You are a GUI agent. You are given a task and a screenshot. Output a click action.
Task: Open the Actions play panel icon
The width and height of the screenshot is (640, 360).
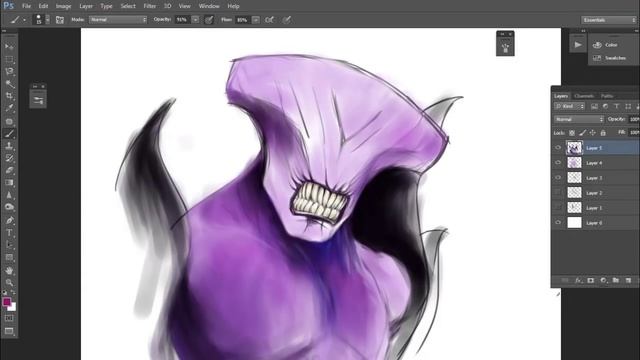pyautogui.click(x=578, y=44)
